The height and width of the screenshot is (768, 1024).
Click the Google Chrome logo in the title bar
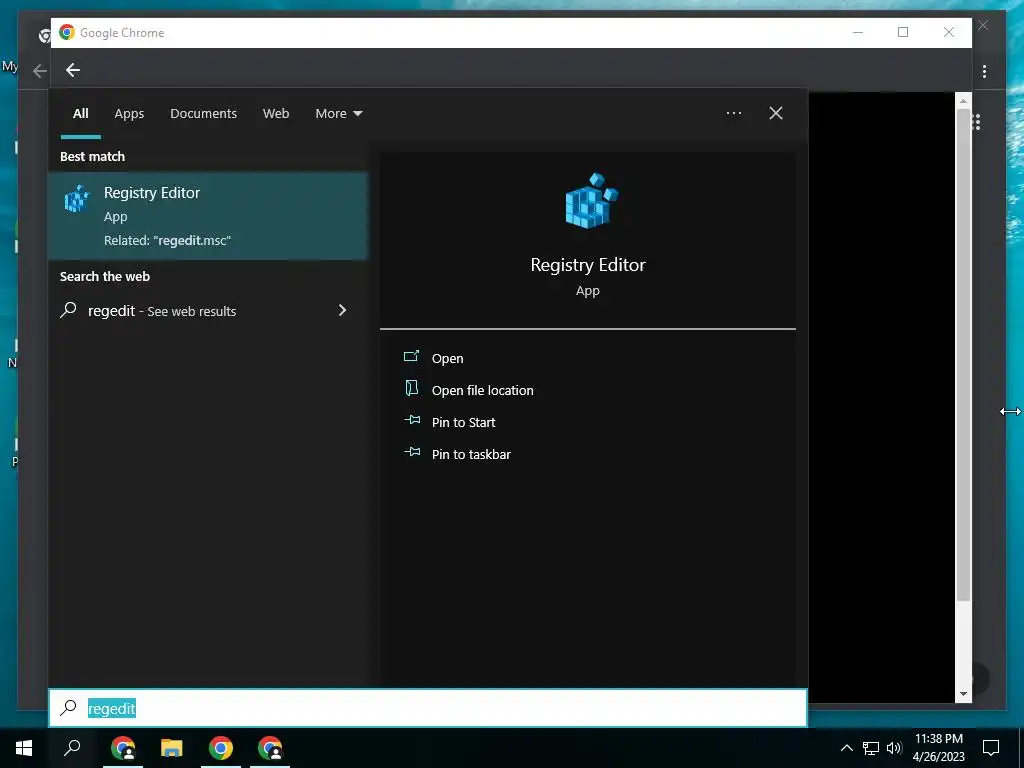[x=67, y=32]
